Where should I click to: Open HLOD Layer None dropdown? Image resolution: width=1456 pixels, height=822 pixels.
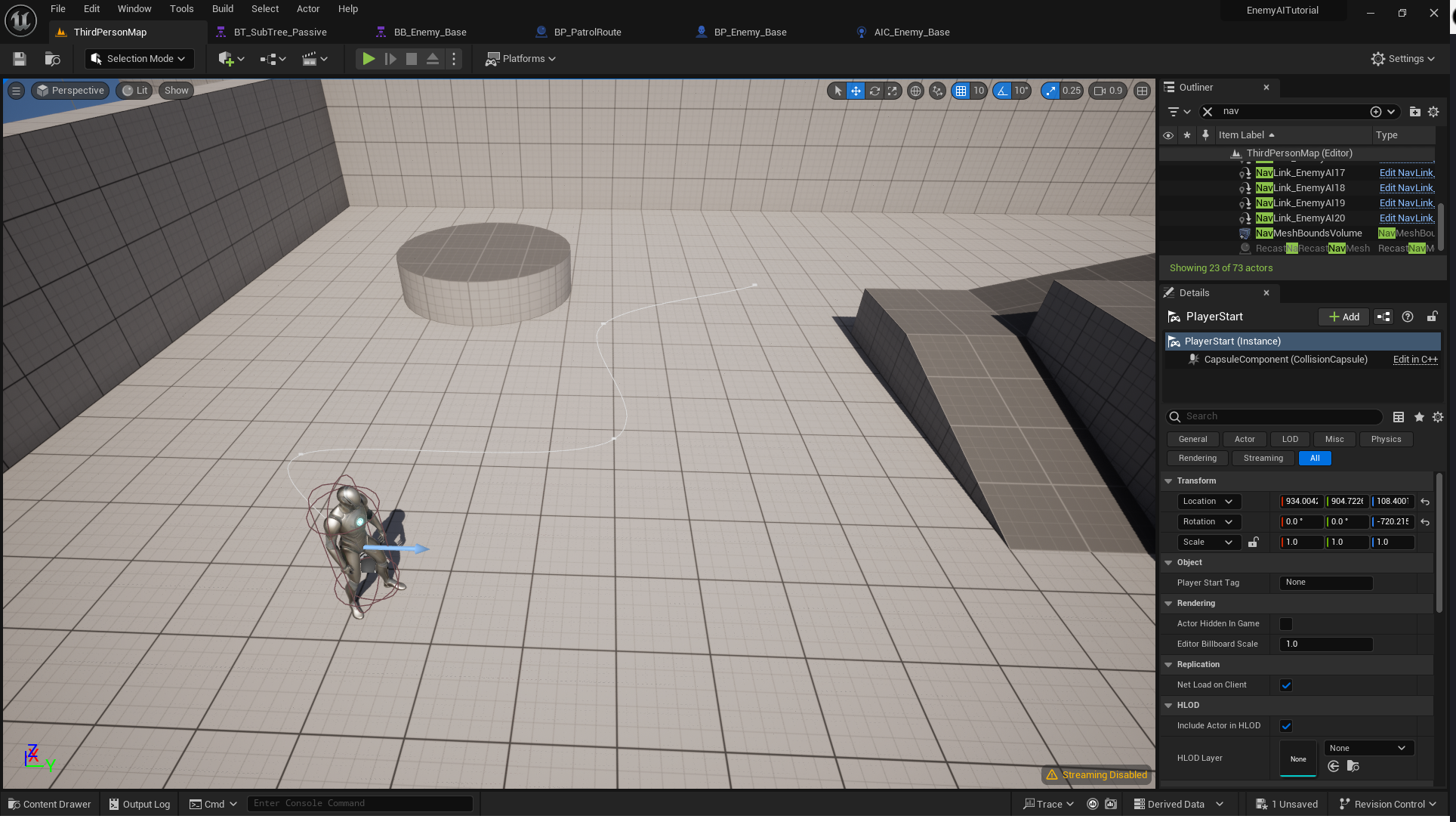pos(1369,749)
